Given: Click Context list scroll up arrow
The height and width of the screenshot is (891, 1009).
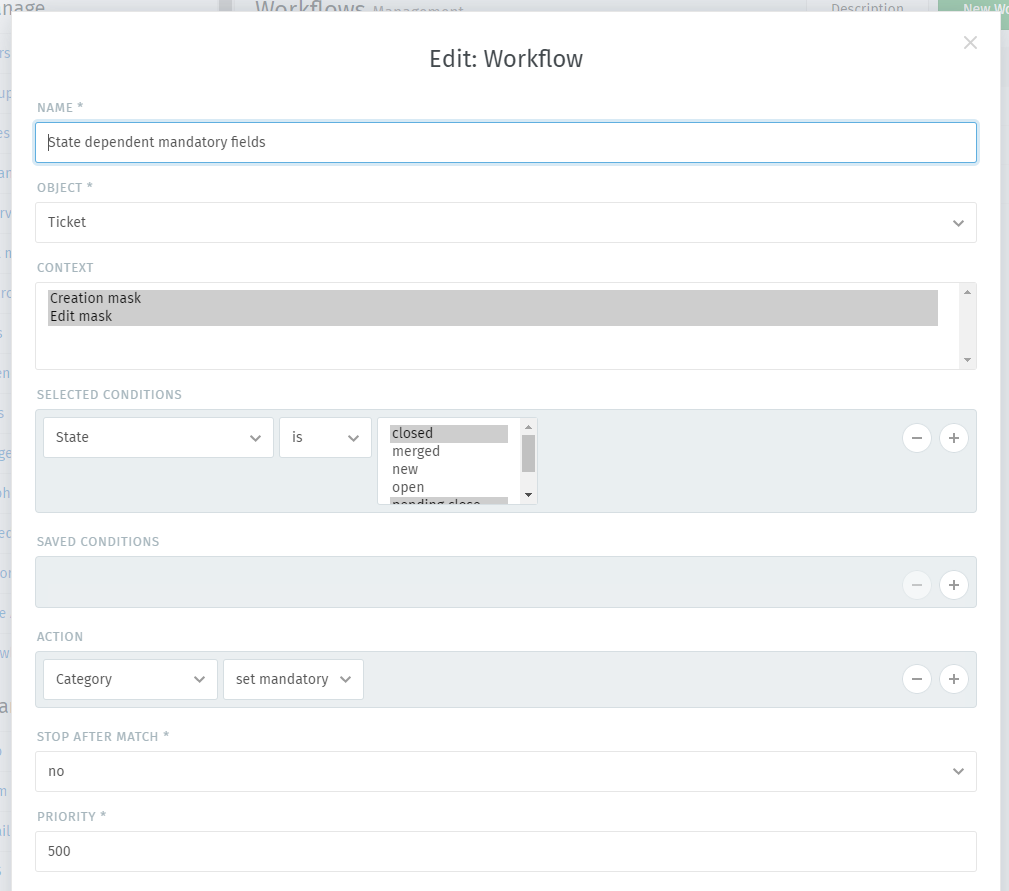Looking at the screenshot, I should [967, 292].
